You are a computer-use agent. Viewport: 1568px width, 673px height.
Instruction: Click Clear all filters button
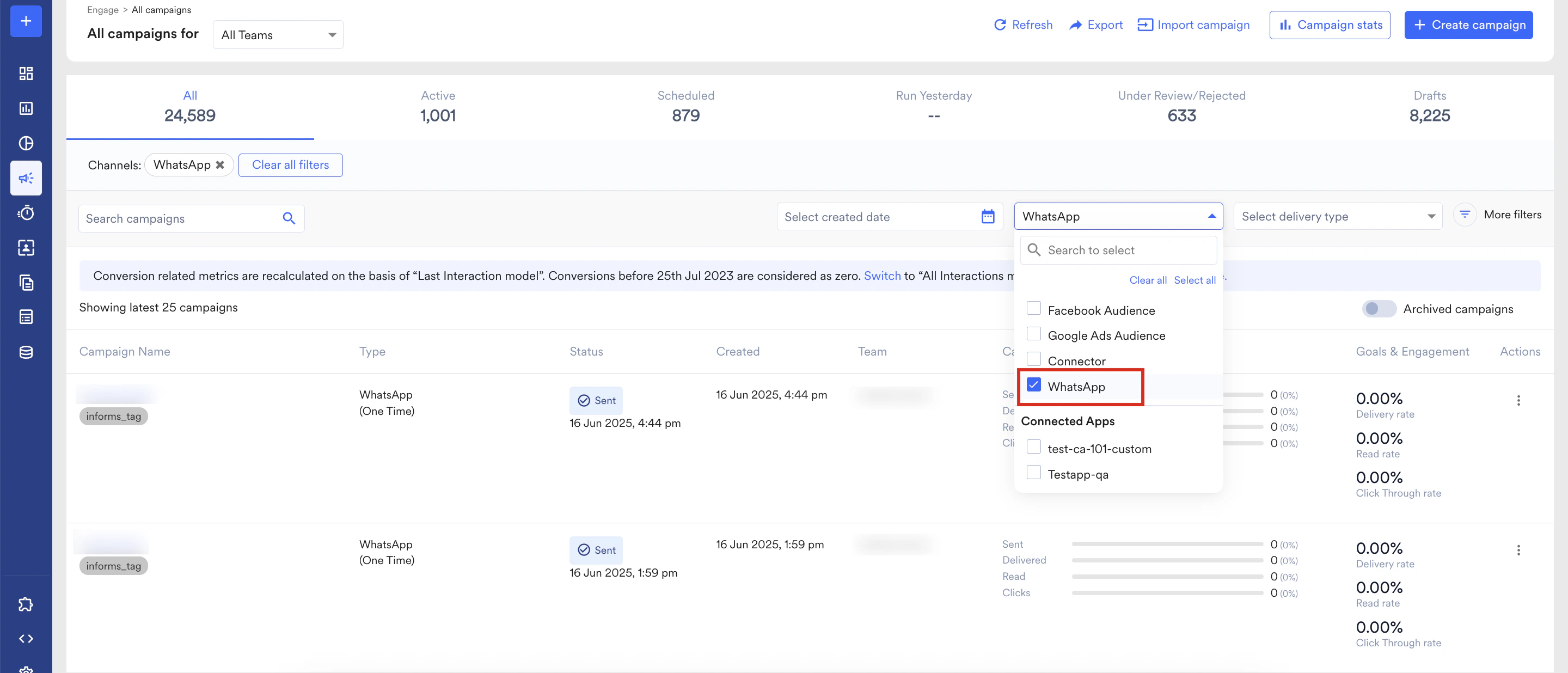tap(290, 165)
